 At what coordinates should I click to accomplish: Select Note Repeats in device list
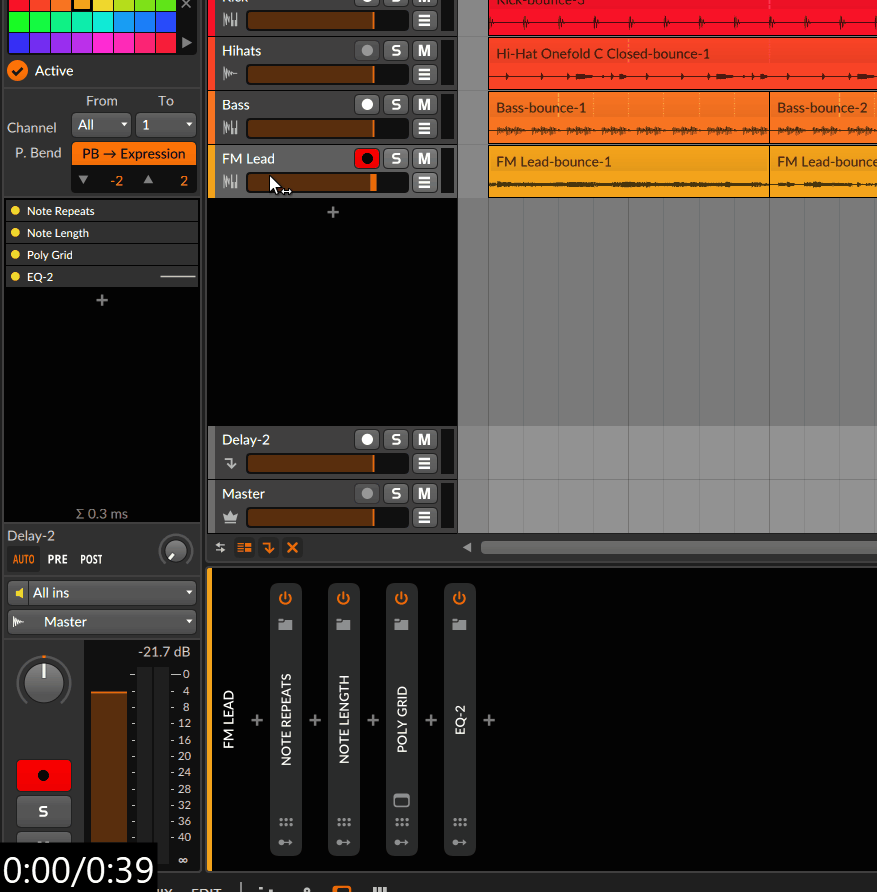(x=102, y=211)
